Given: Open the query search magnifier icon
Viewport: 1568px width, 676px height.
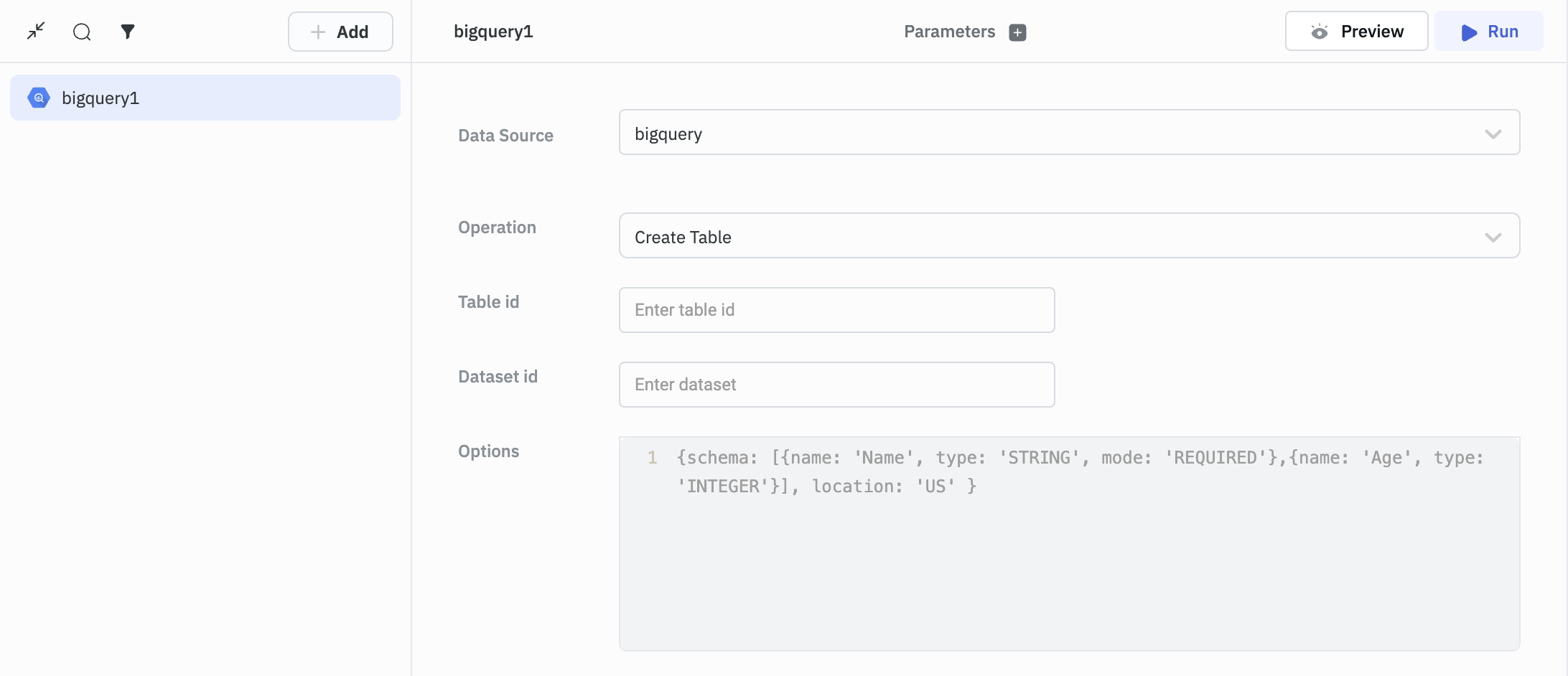Looking at the screenshot, I should [x=82, y=32].
